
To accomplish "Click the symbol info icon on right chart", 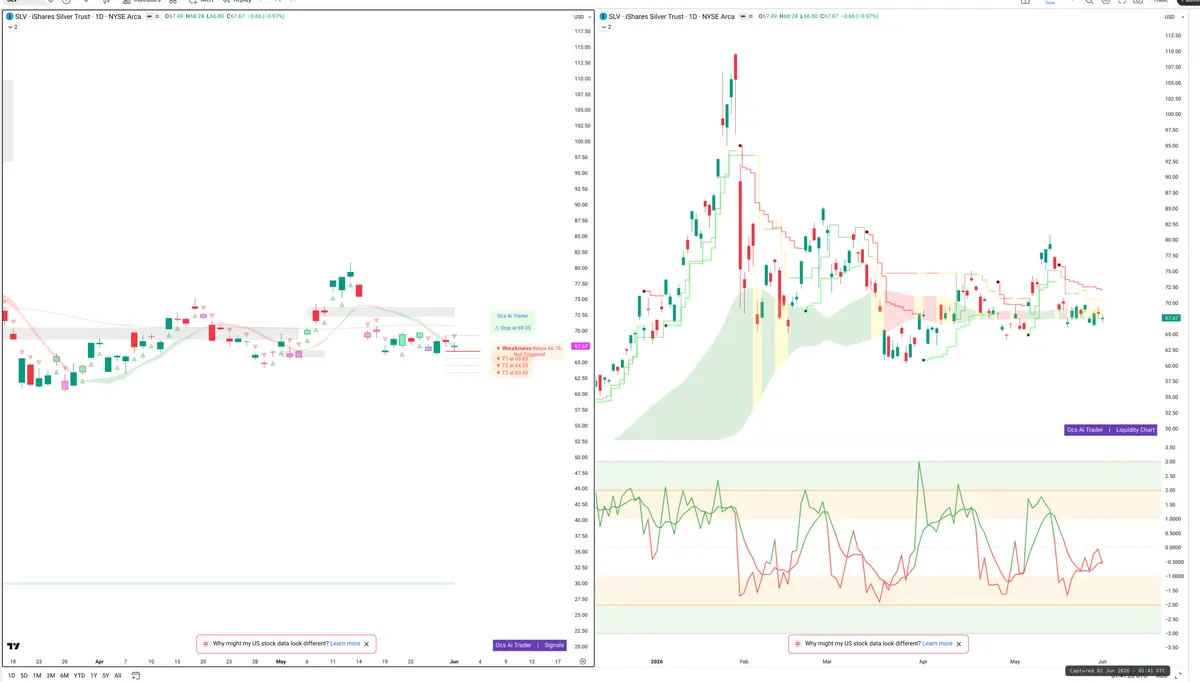I will [602, 16].
